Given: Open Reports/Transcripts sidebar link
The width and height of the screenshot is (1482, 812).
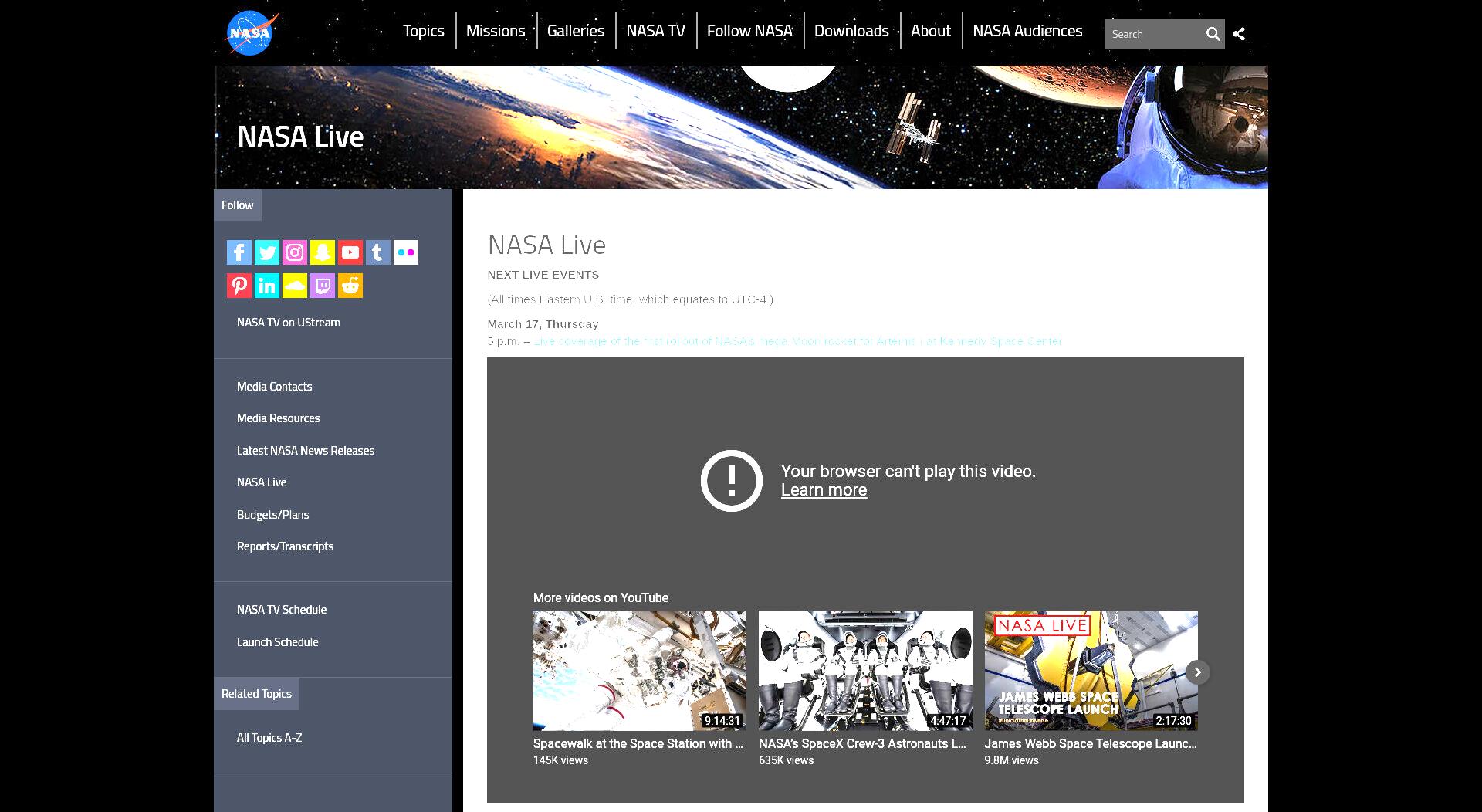Looking at the screenshot, I should pyautogui.click(x=286, y=546).
